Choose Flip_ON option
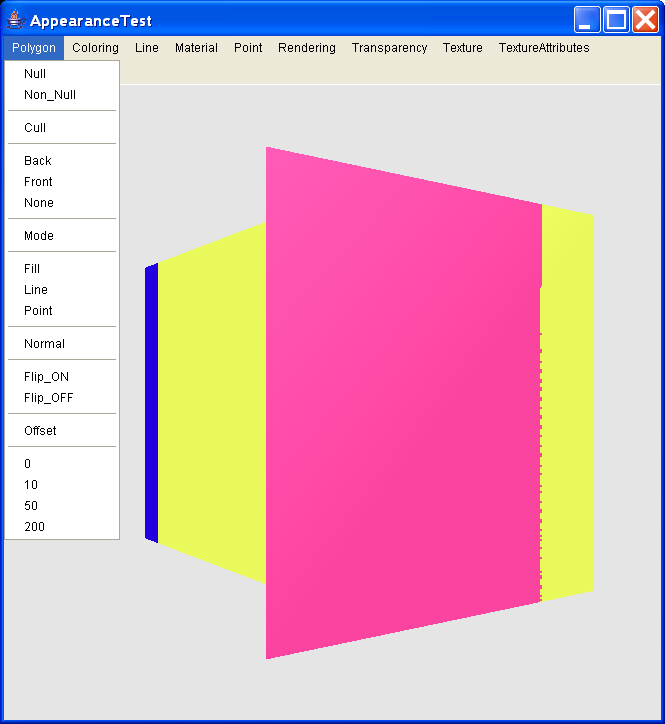Image resolution: width=665 pixels, height=724 pixels. click(x=62, y=377)
